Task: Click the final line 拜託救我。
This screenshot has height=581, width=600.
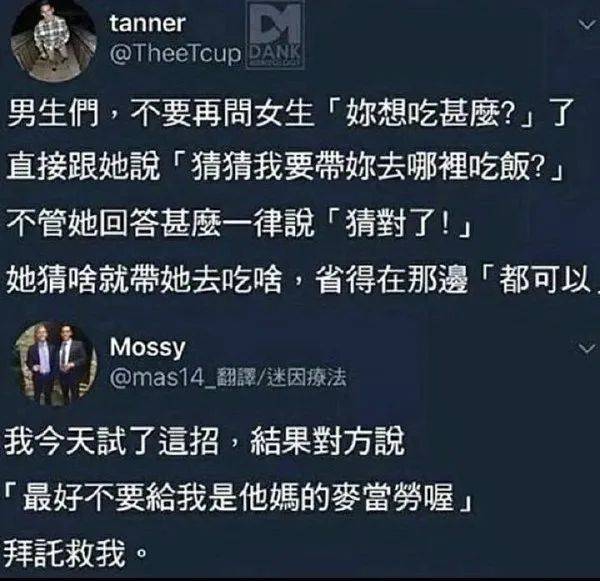Action: [75, 554]
